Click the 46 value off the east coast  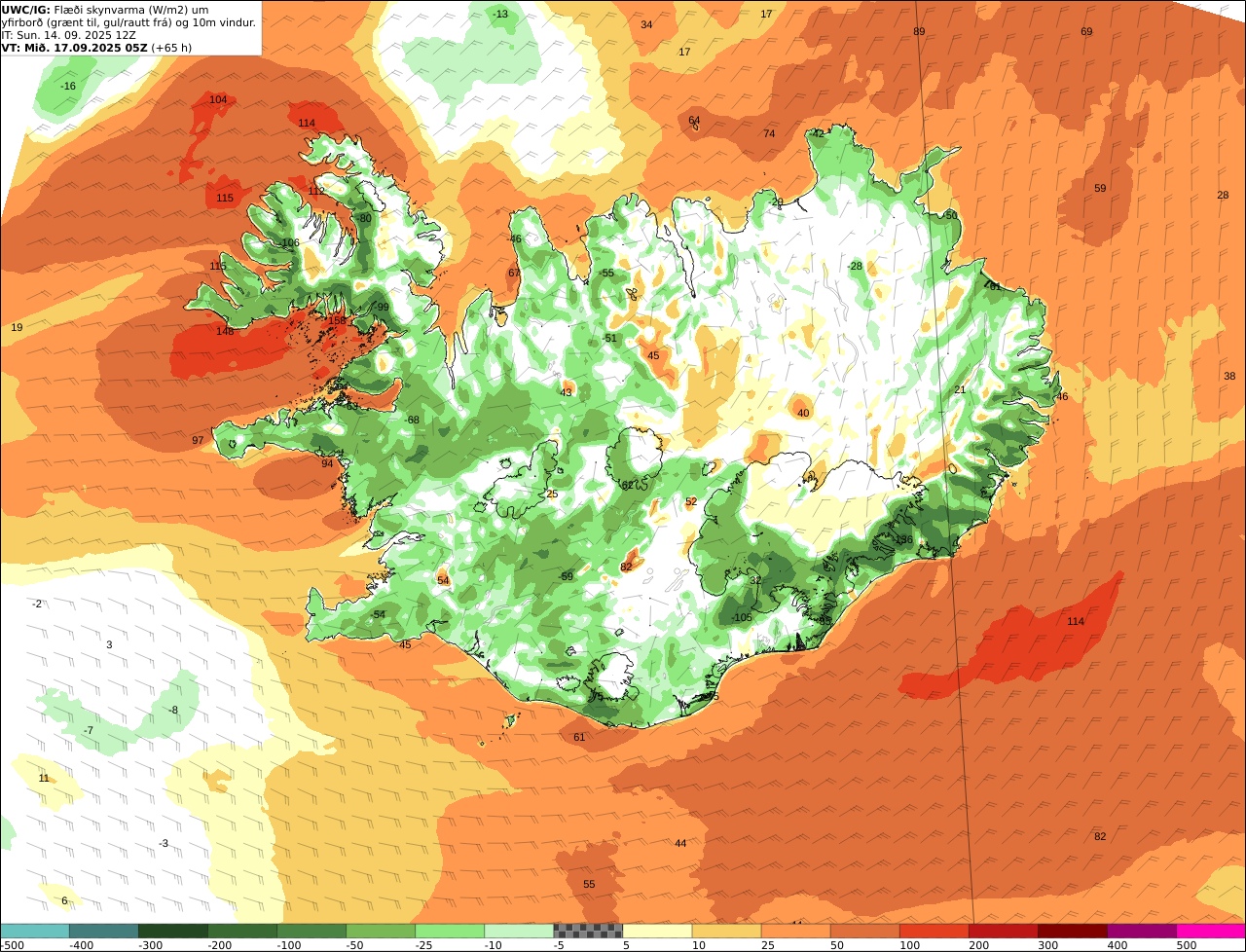click(x=1062, y=397)
